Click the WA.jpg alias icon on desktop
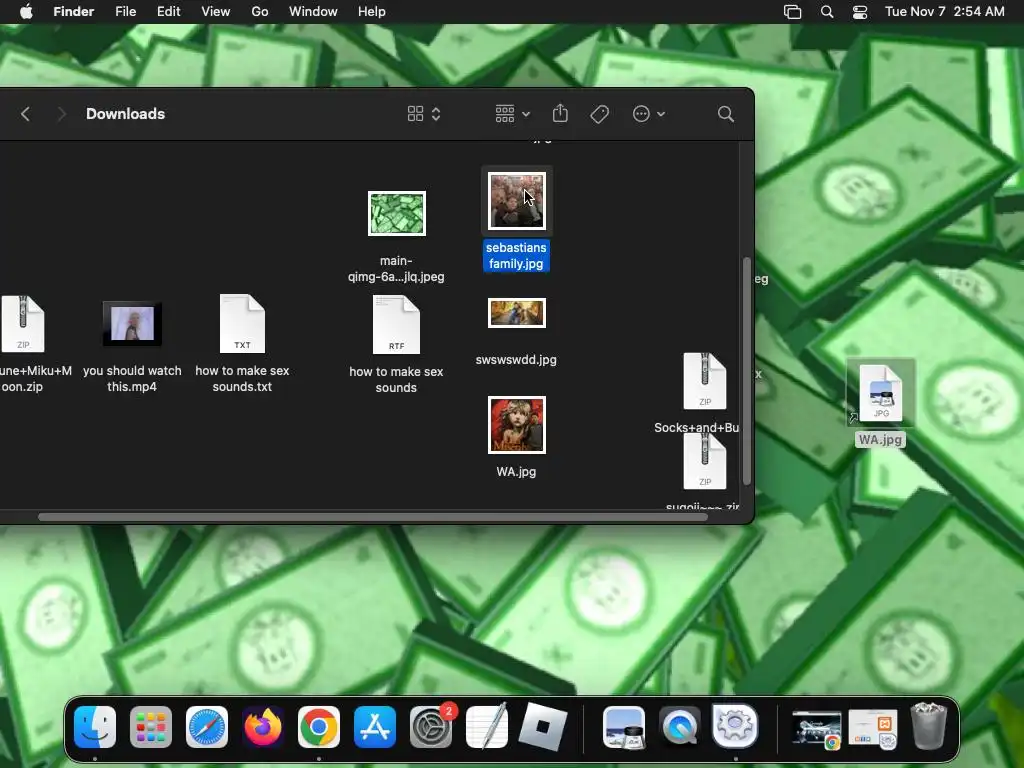Screen dimensions: 1024x768 pyautogui.click(x=881, y=392)
